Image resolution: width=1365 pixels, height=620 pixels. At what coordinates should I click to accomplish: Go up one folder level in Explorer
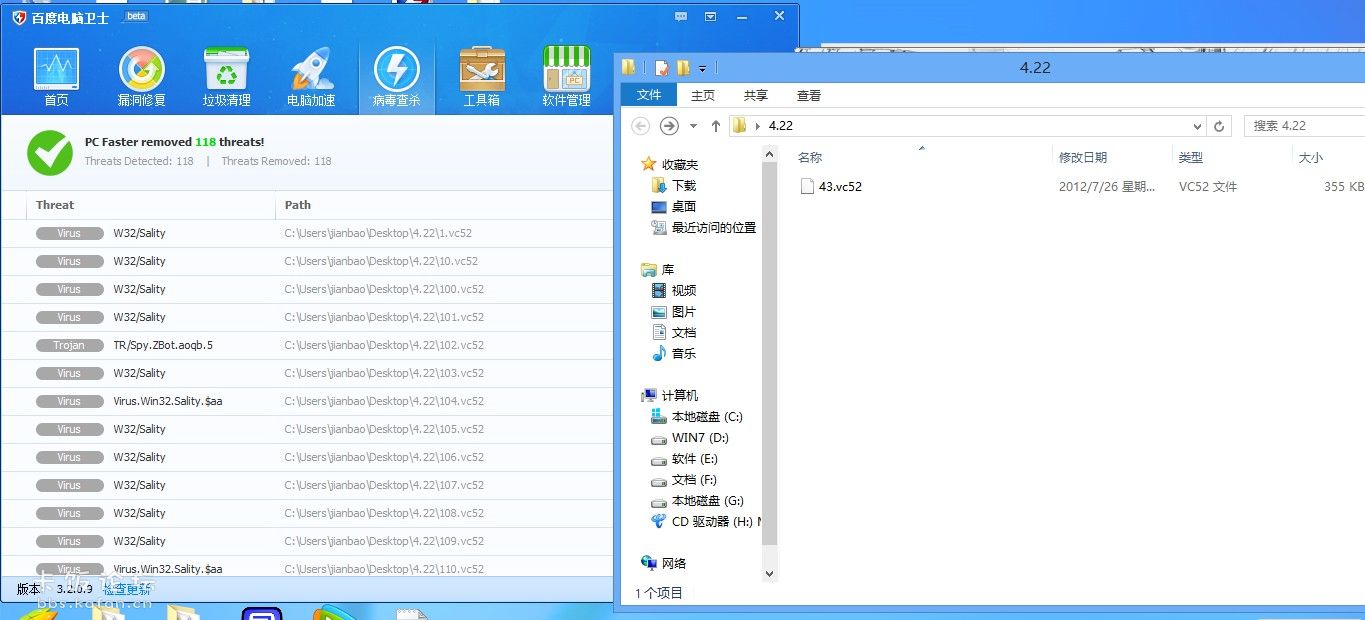[715, 126]
